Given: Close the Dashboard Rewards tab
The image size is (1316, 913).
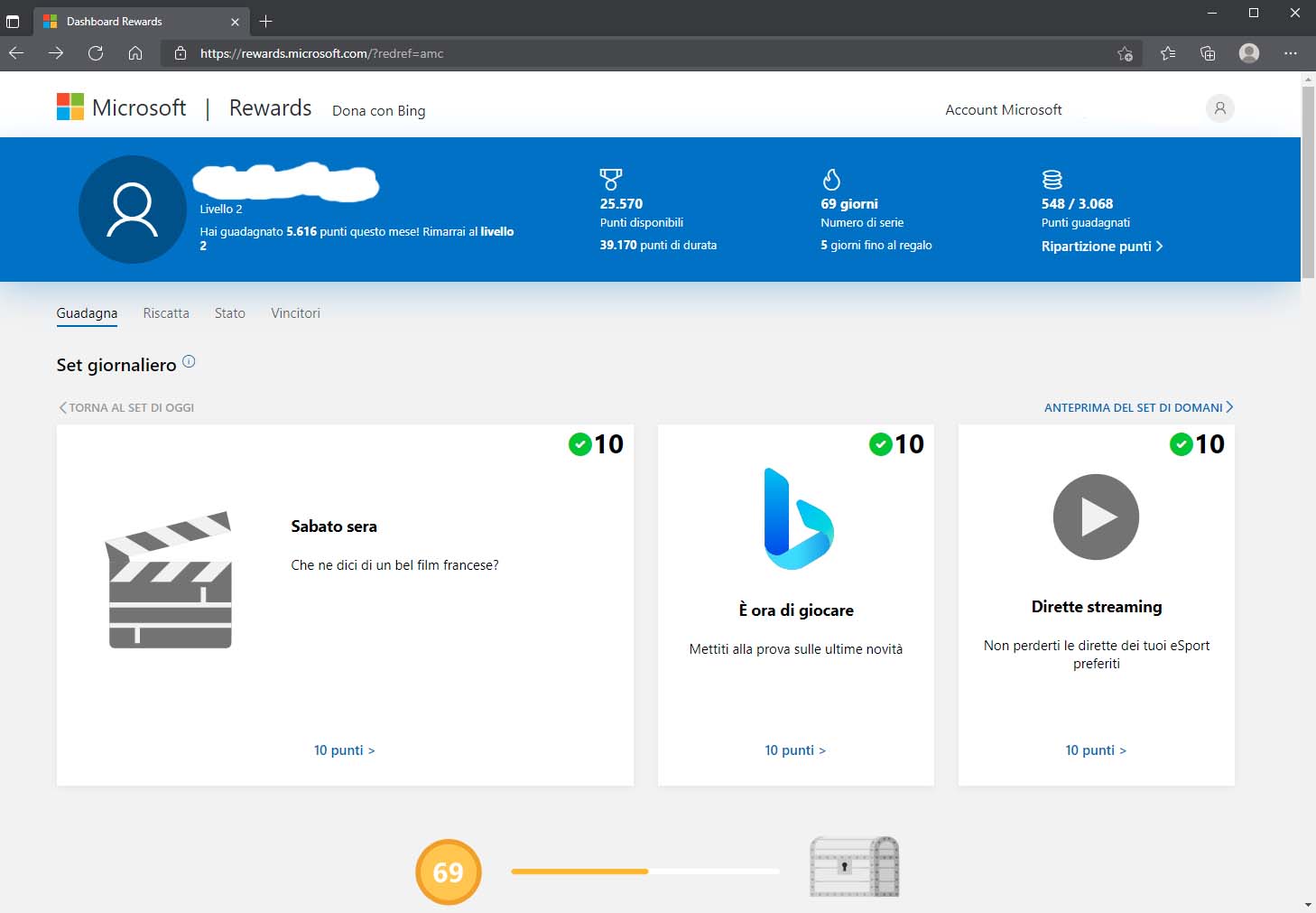Looking at the screenshot, I should pyautogui.click(x=235, y=21).
